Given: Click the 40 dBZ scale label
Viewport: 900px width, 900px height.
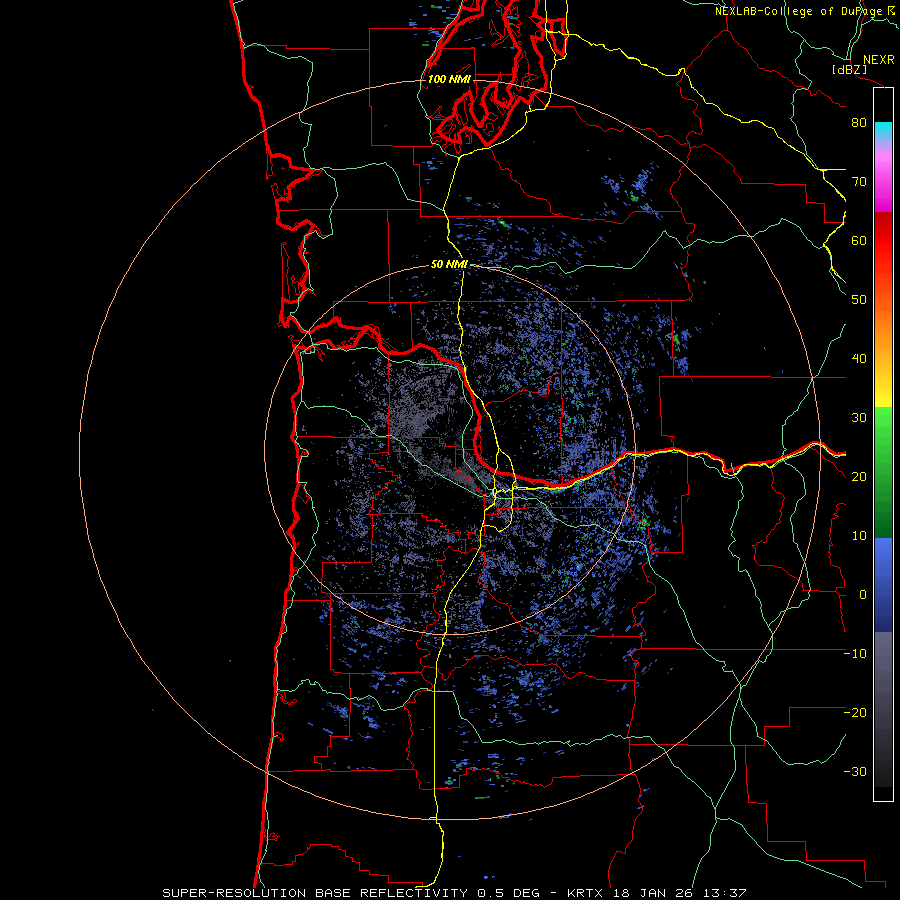Looking at the screenshot, I should [x=859, y=359].
